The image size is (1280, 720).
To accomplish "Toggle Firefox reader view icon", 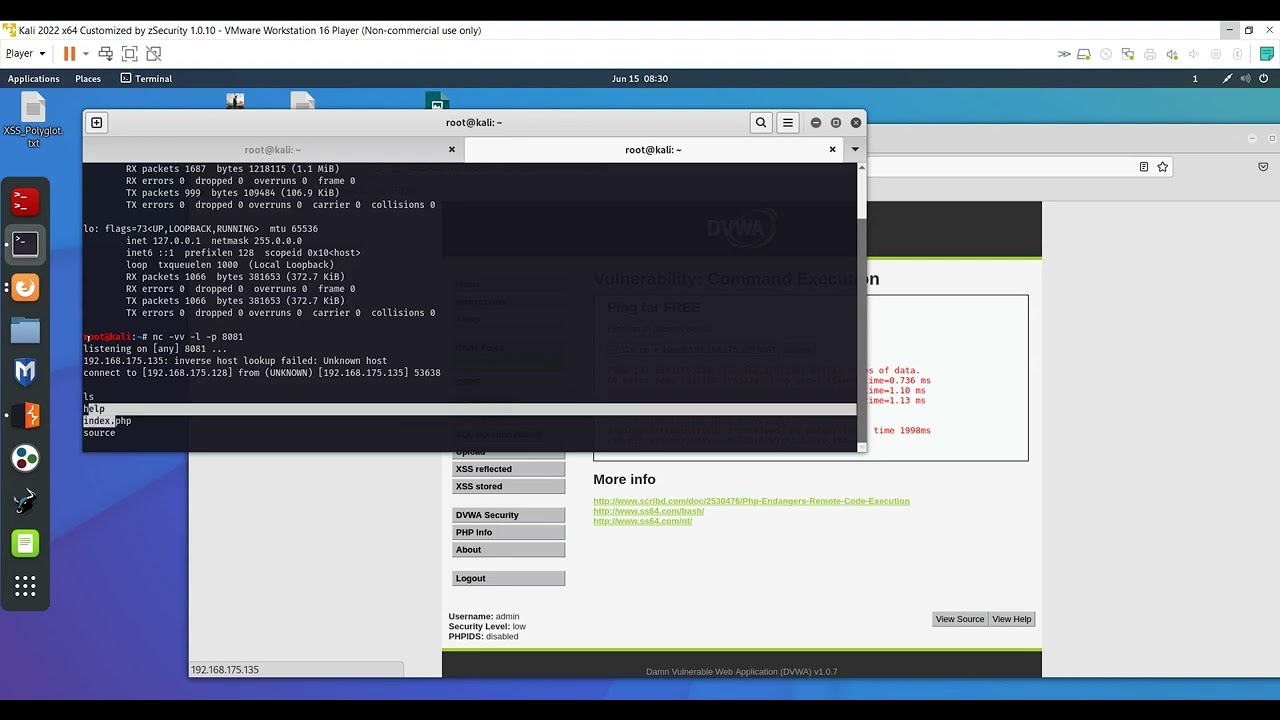I will [1144, 167].
